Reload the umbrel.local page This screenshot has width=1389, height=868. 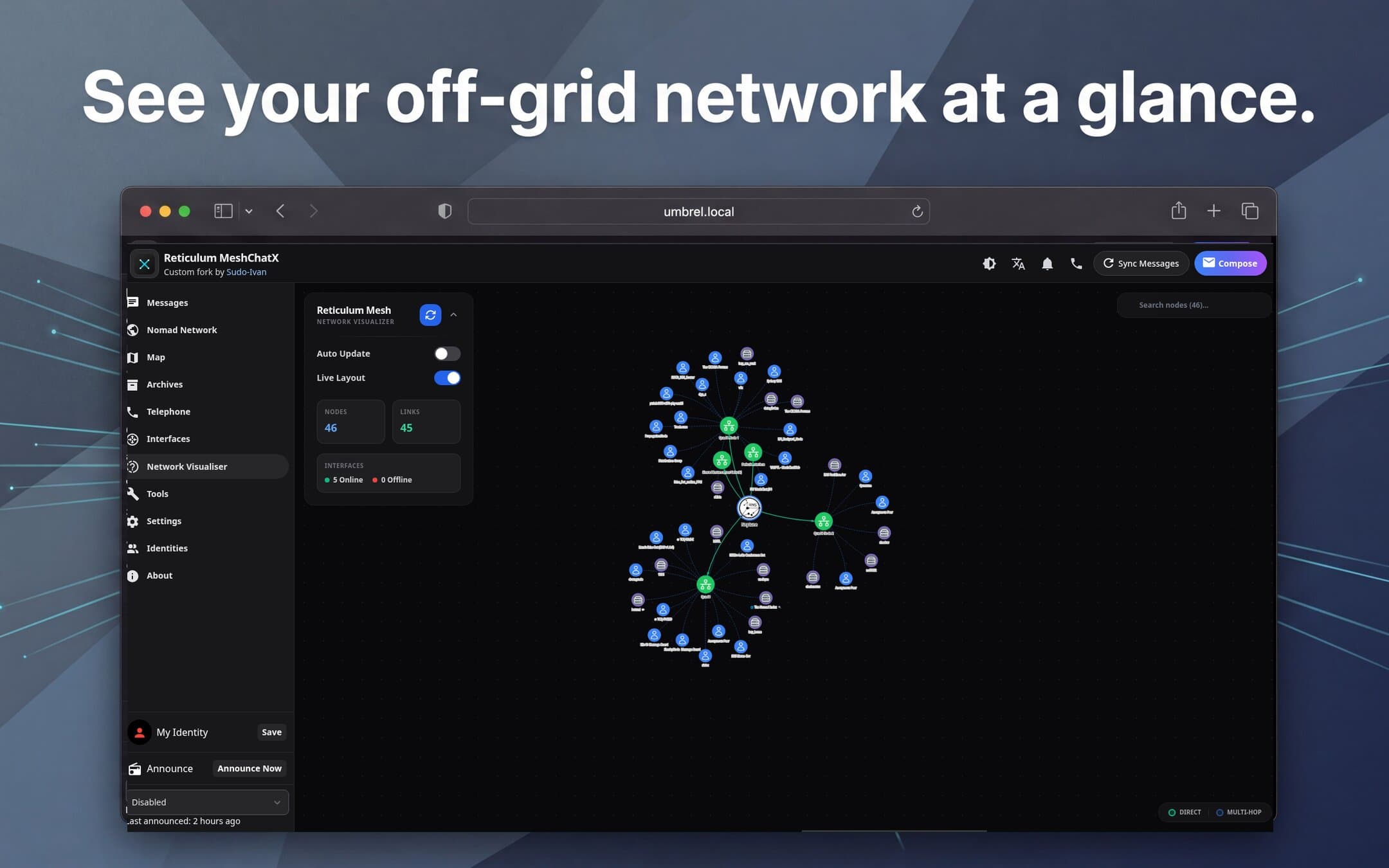(917, 212)
